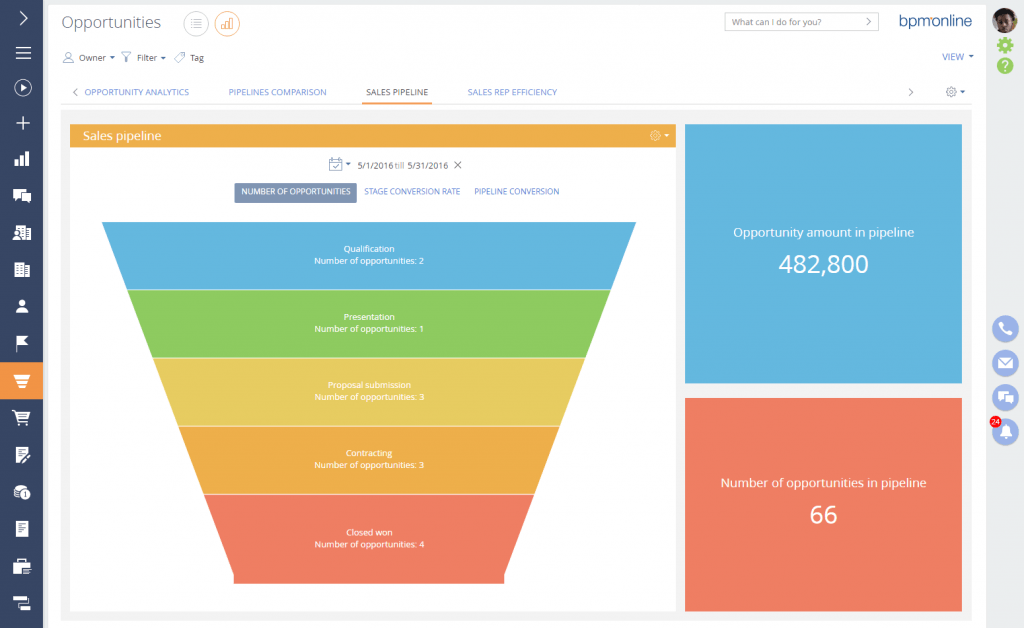Open the Activities flag sidebar icon

tap(22, 343)
